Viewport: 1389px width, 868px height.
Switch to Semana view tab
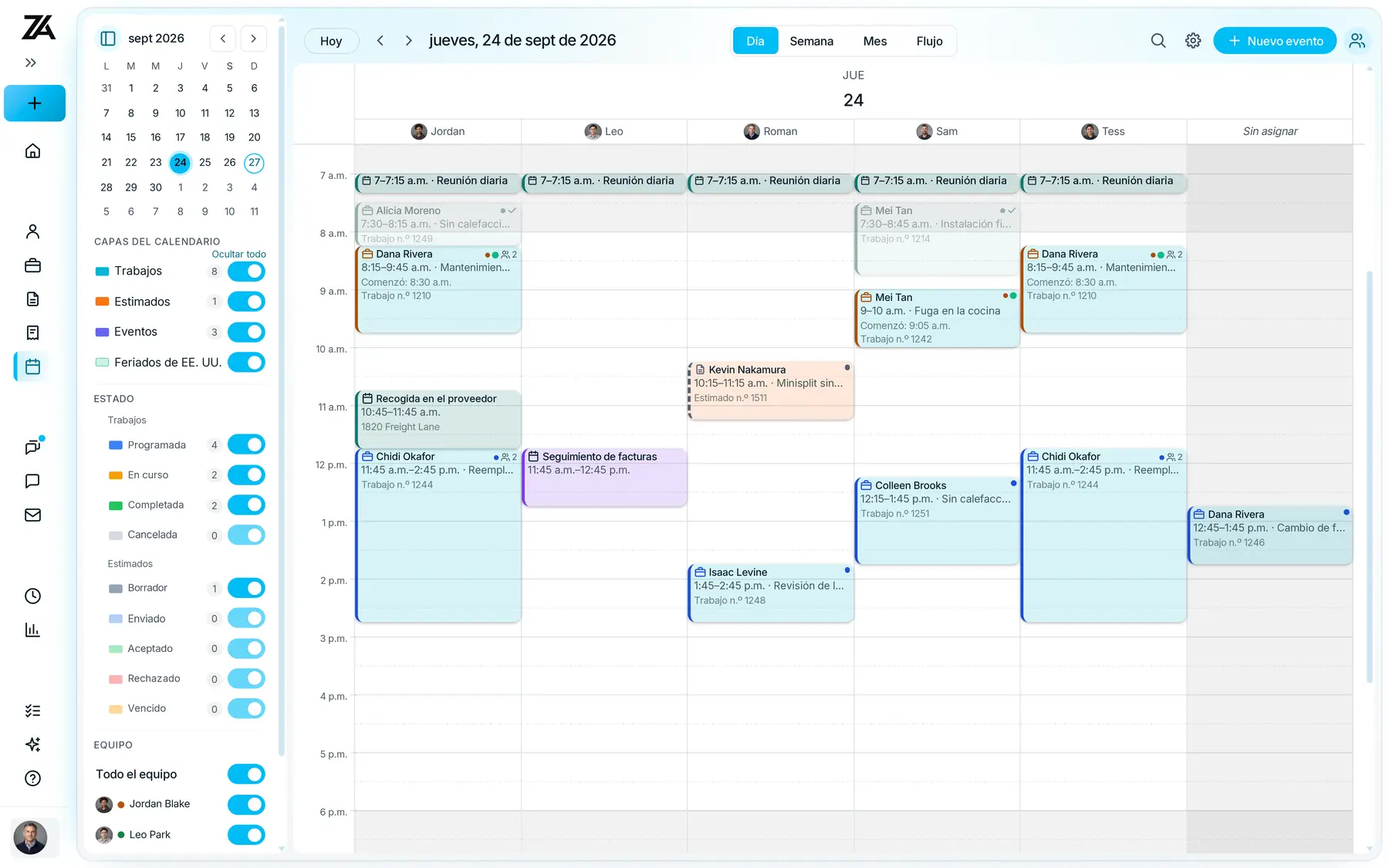(x=811, y=41)
